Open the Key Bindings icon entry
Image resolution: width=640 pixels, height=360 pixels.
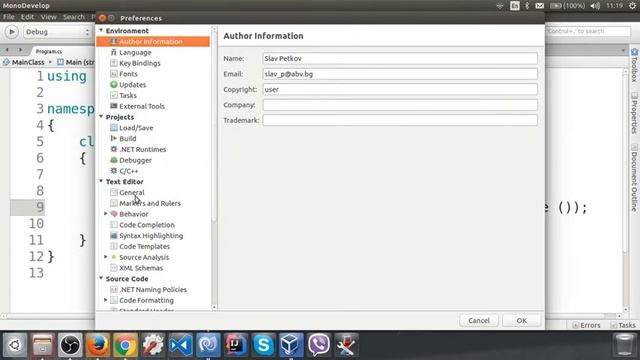pyautogui.click(x=113, y=63)
